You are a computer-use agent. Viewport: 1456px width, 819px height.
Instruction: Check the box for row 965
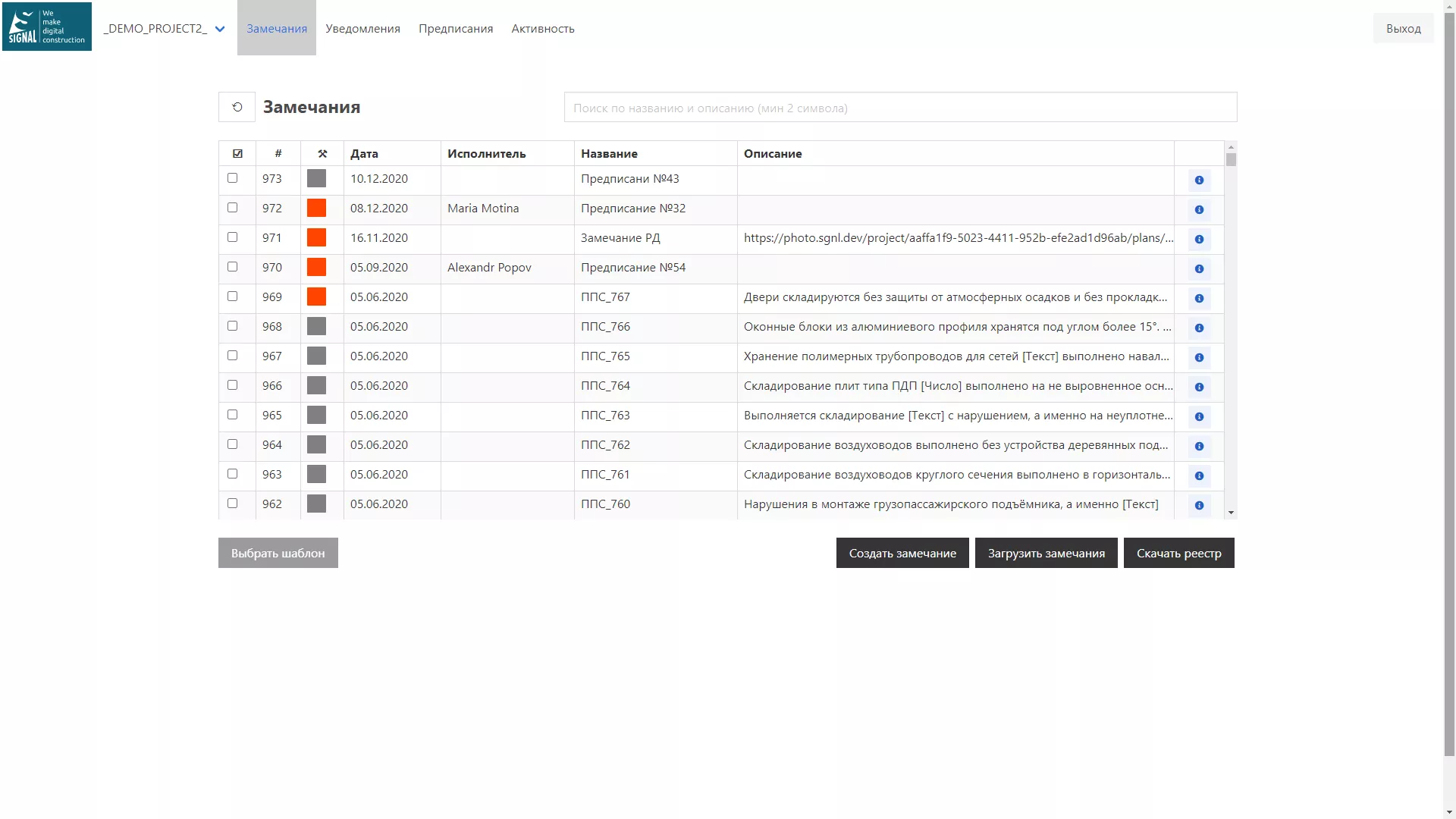[233, 415]
